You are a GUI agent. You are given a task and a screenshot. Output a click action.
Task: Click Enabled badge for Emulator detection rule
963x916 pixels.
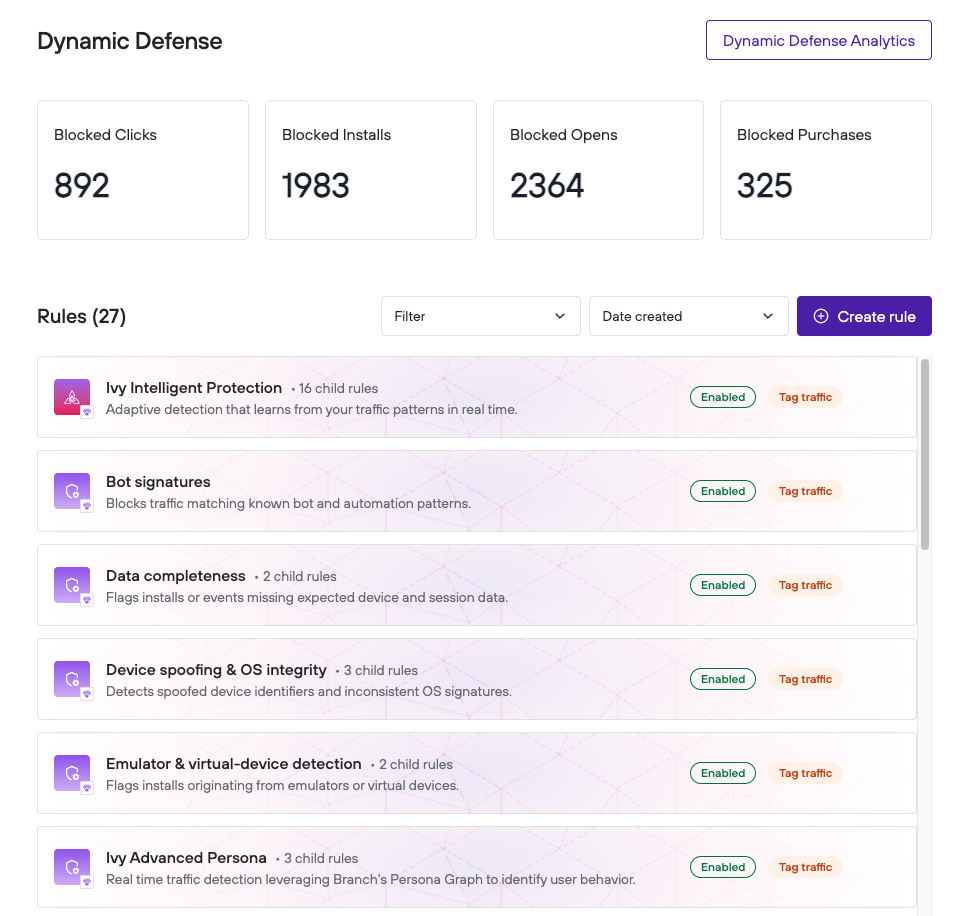[x=722, y=773]
